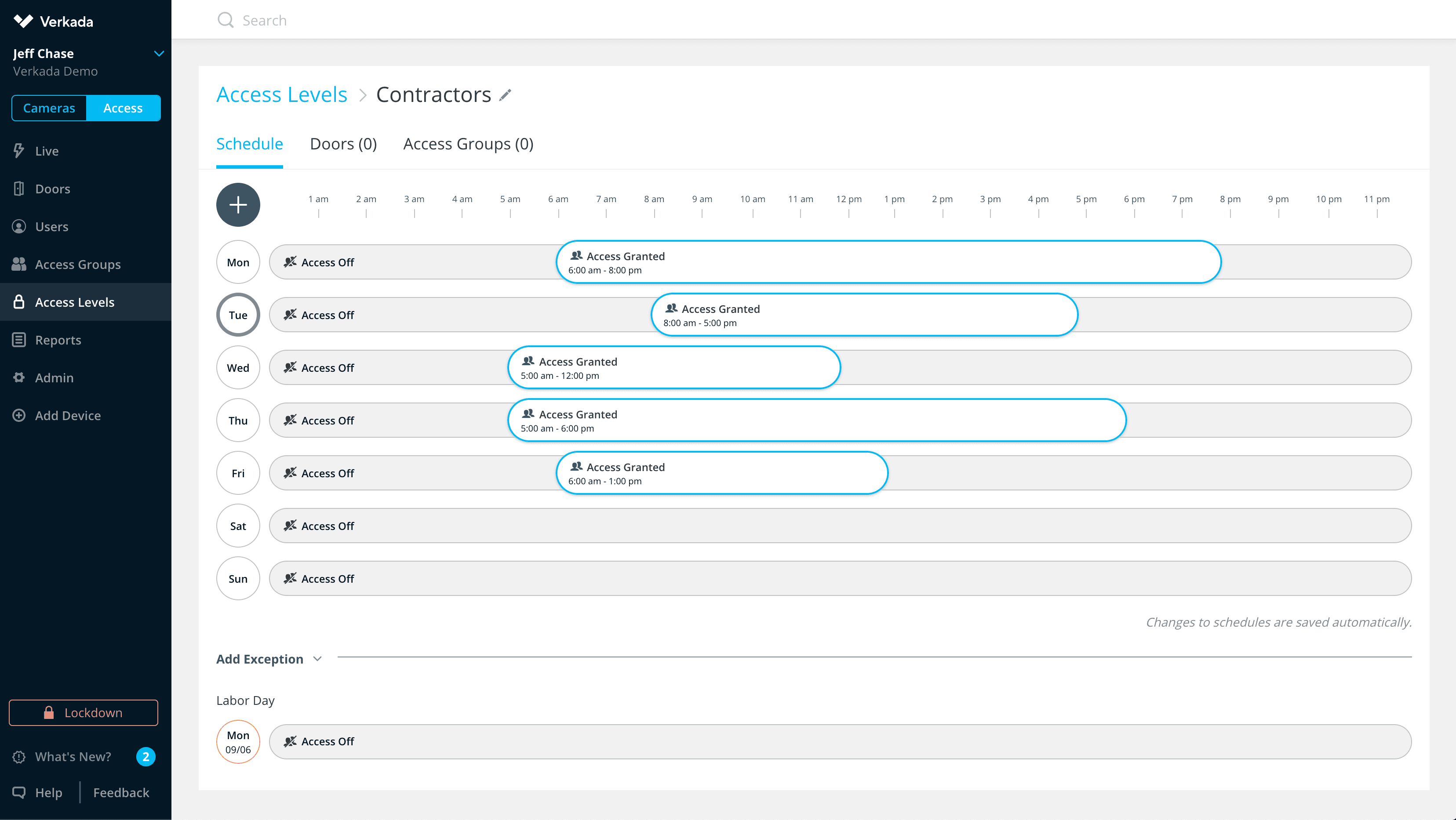Toggle the Saturday day circle
Screen dimensions: 1456x820
(238, 526)
